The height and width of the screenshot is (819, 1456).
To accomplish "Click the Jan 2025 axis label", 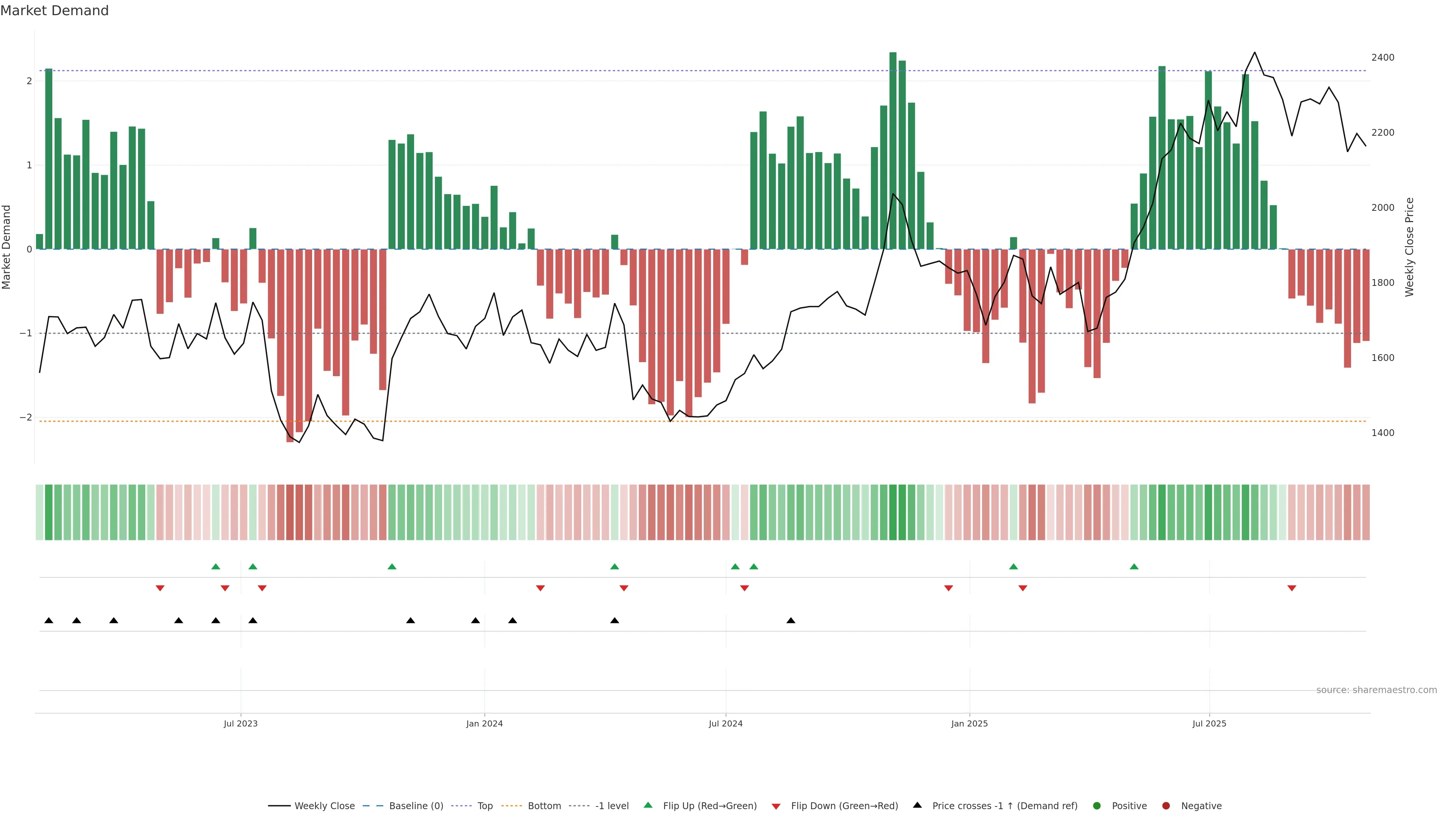I will pos(970,724).
